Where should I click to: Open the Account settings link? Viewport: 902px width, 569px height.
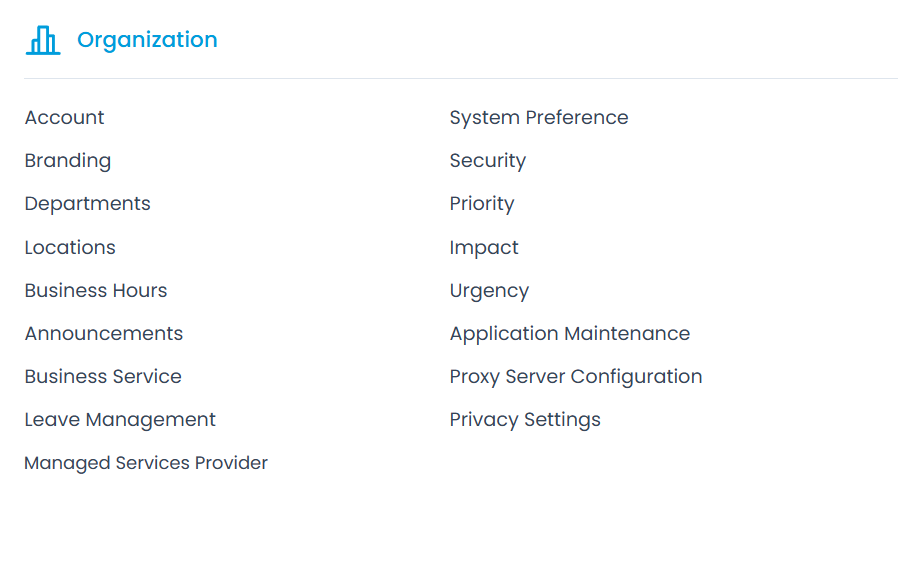pyautogui.click(x=64, y=118)
